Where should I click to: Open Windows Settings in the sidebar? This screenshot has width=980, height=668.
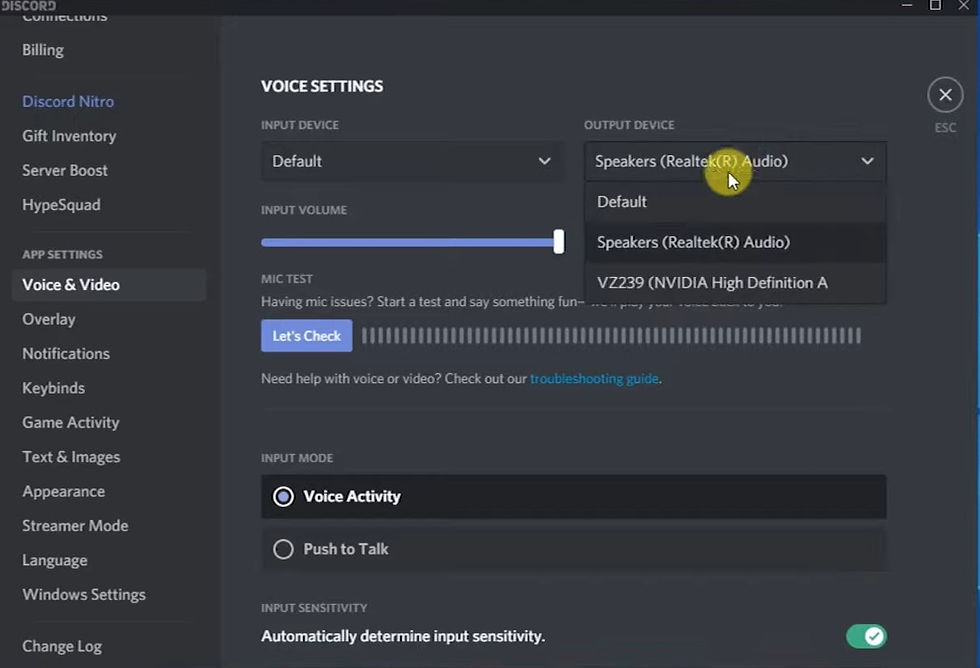pos(84,594)
